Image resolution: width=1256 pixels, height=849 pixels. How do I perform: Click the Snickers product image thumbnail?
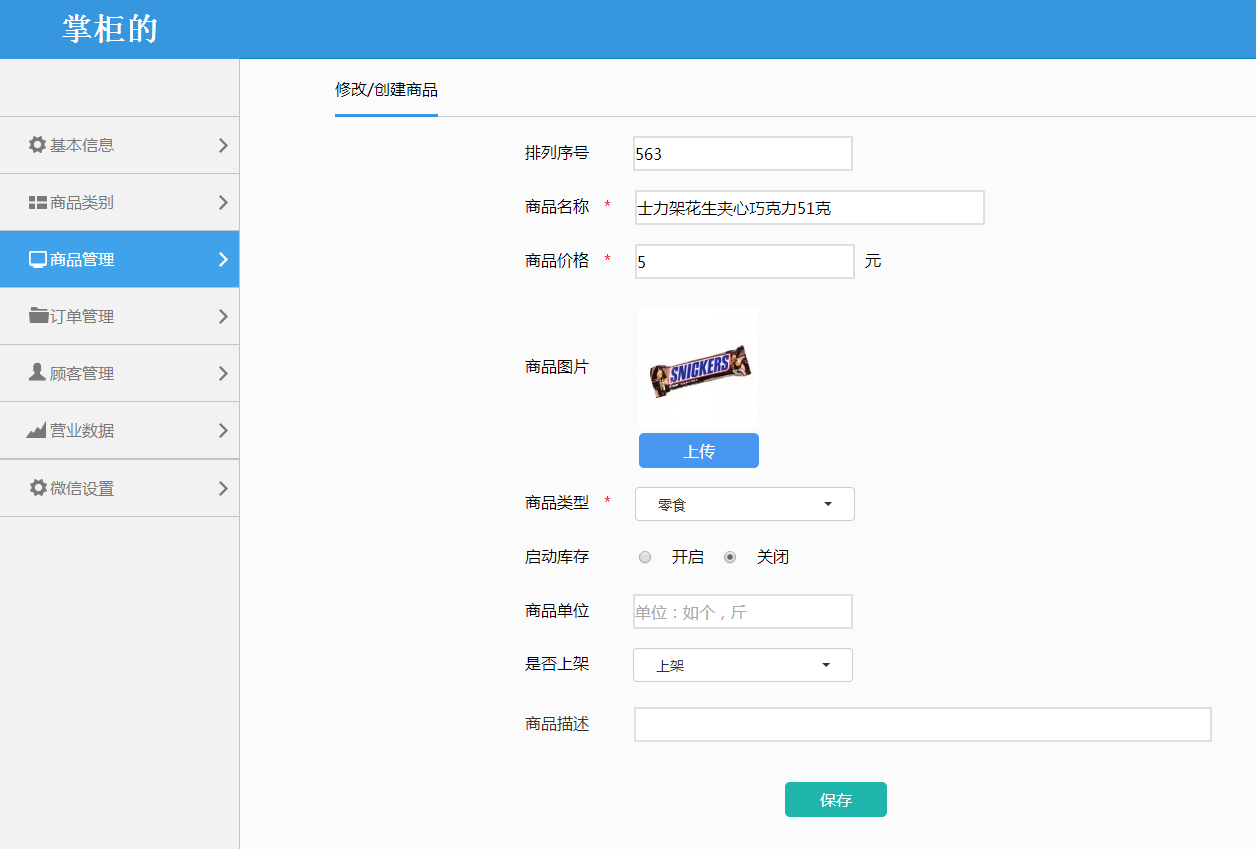[698, 370]
